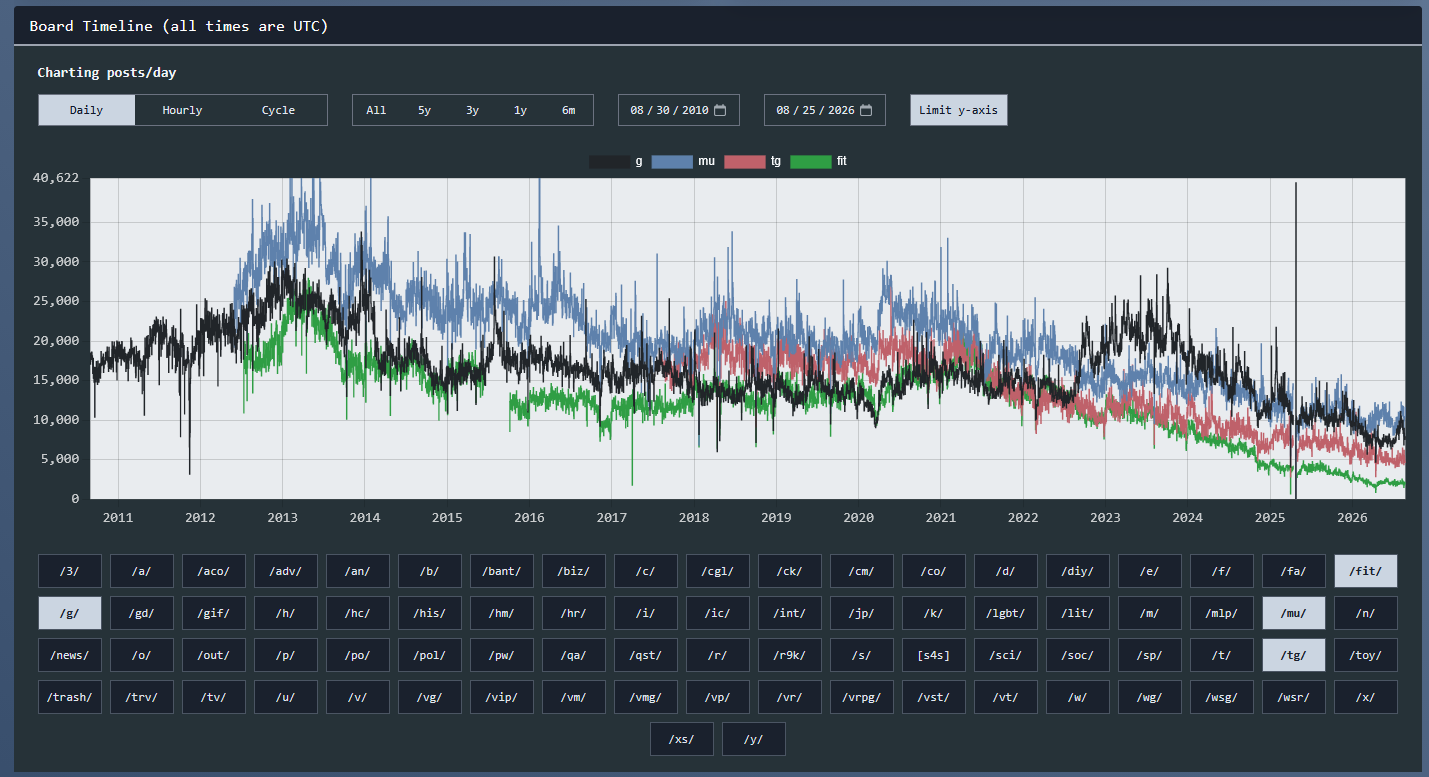Plot the /soc/ board
The image size is (1429, 777).
1077,655
